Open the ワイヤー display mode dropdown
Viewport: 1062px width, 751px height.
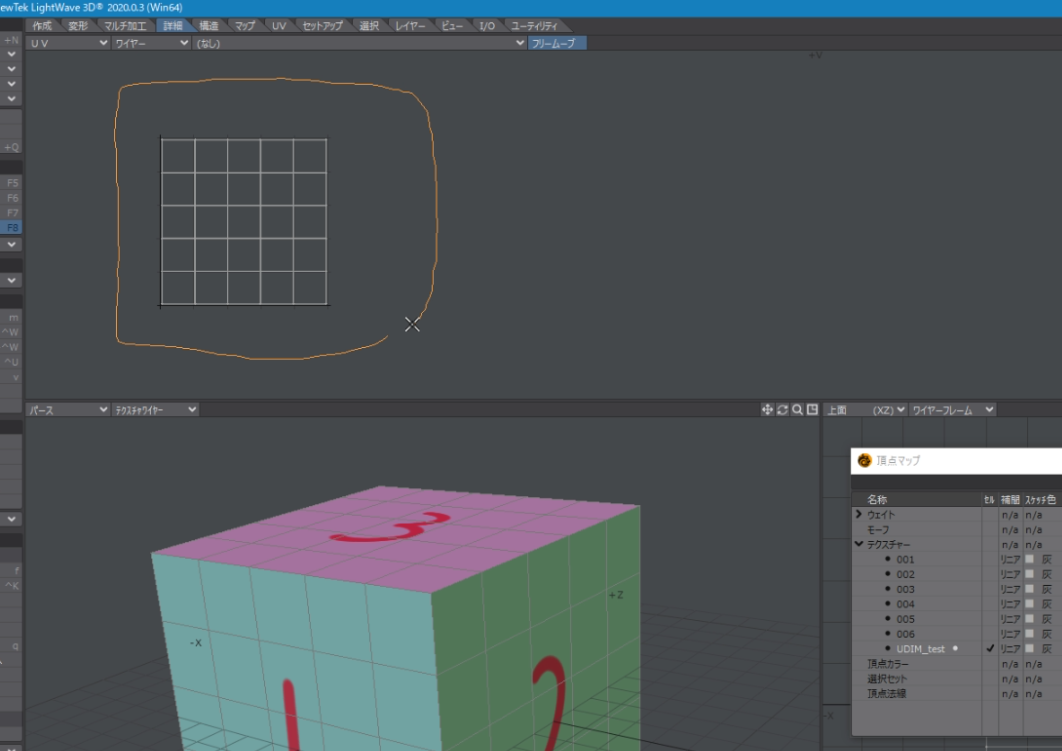pyautogui.click(x=151, y=43)
